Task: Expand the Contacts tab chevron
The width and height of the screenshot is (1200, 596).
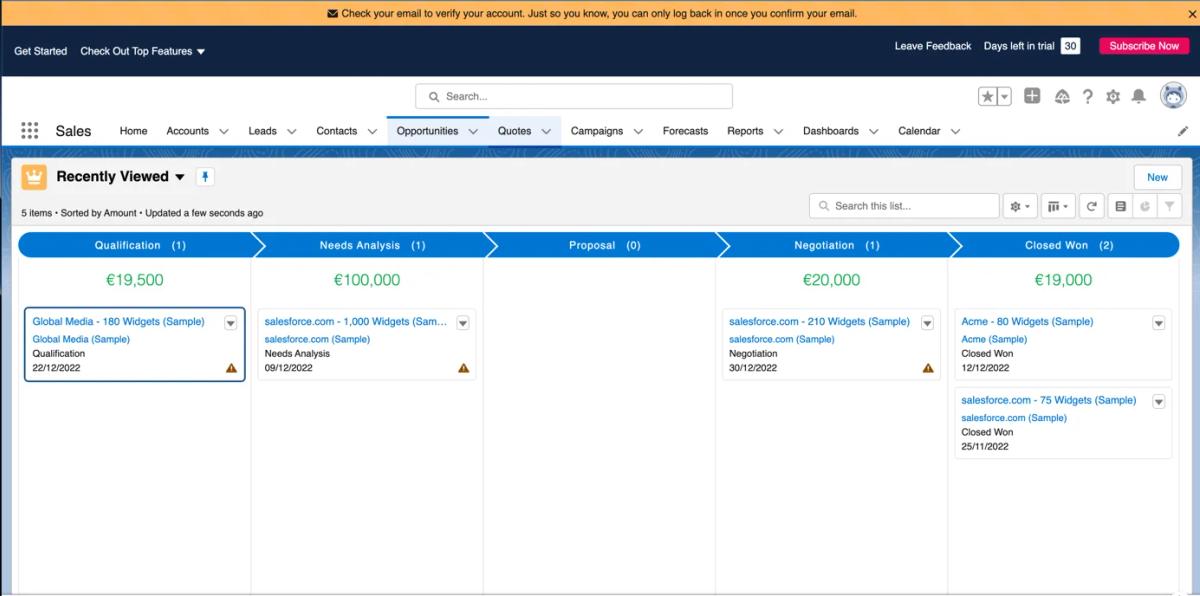Action: click(372, 131)
